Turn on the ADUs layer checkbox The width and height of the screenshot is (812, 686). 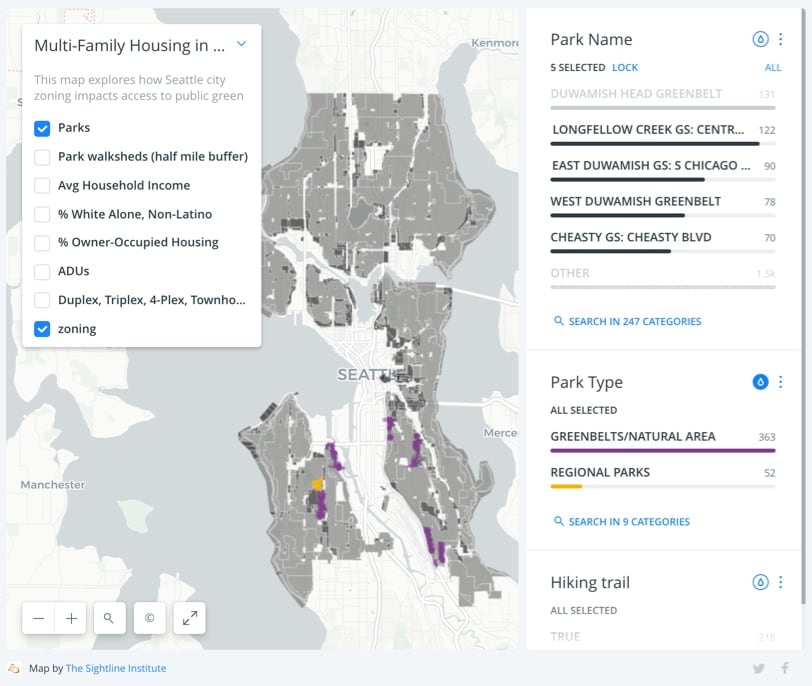42,271
